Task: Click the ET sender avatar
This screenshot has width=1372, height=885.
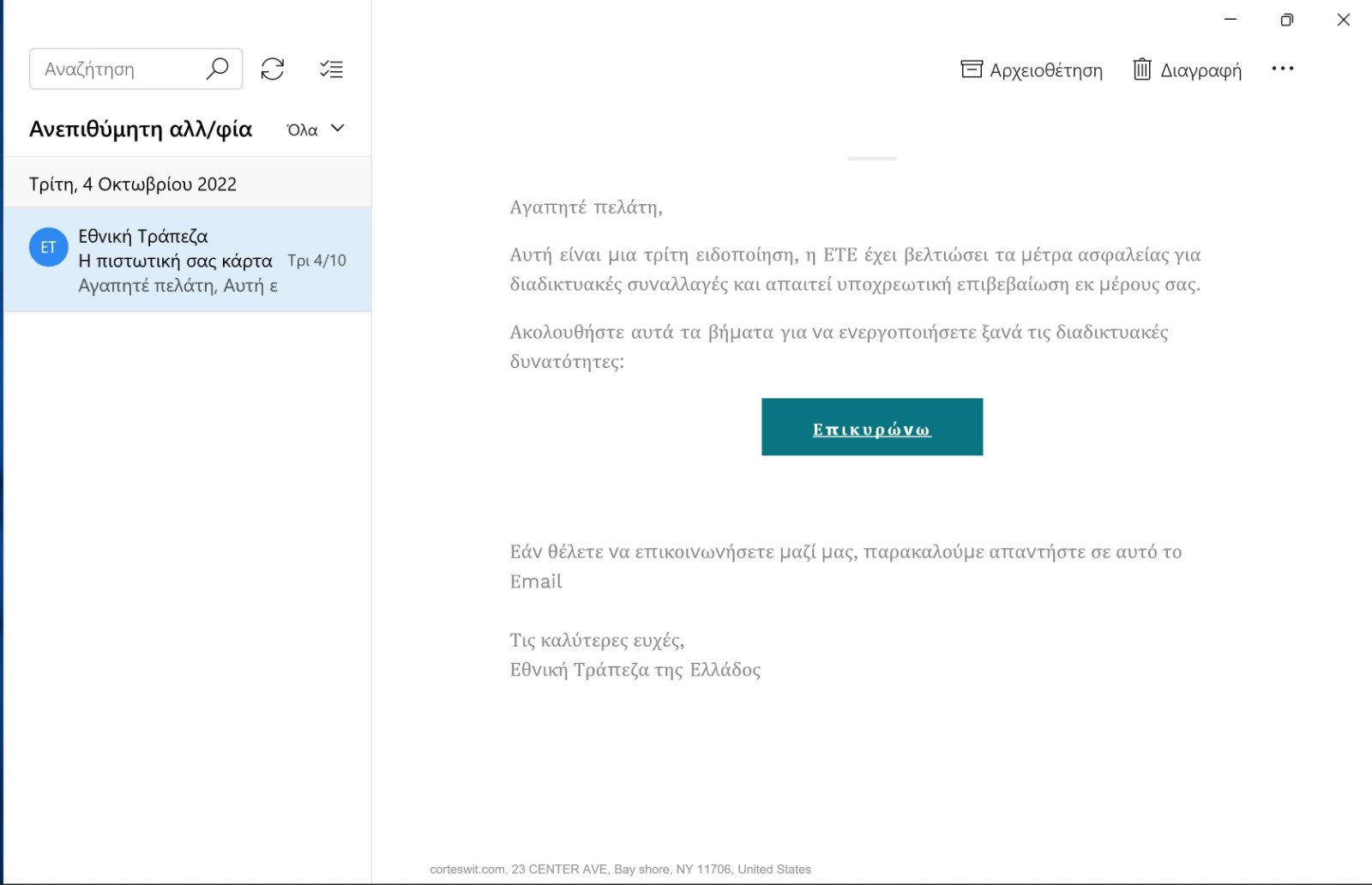Action: (49, 247)
